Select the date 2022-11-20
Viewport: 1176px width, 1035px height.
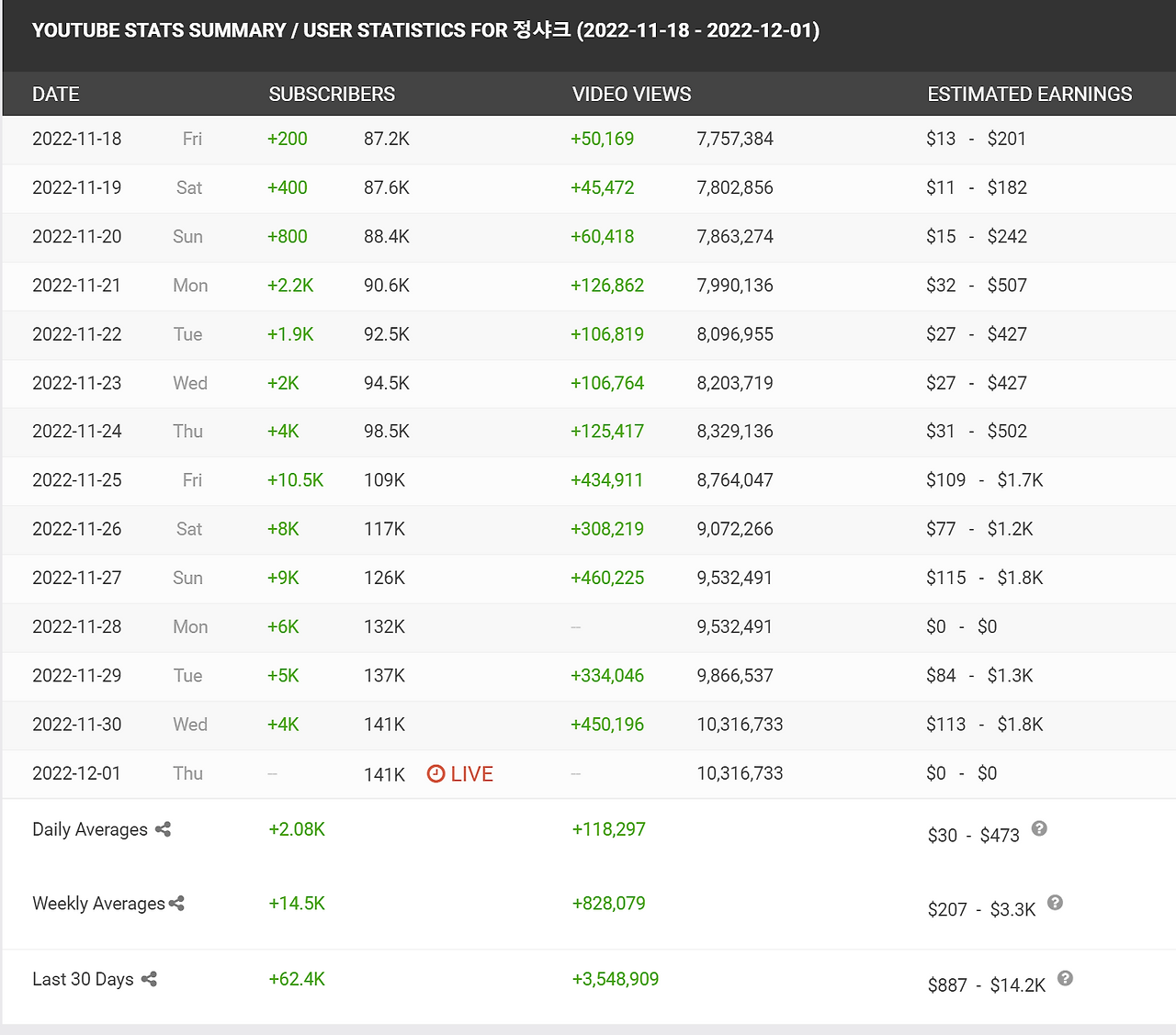point(77,236)
